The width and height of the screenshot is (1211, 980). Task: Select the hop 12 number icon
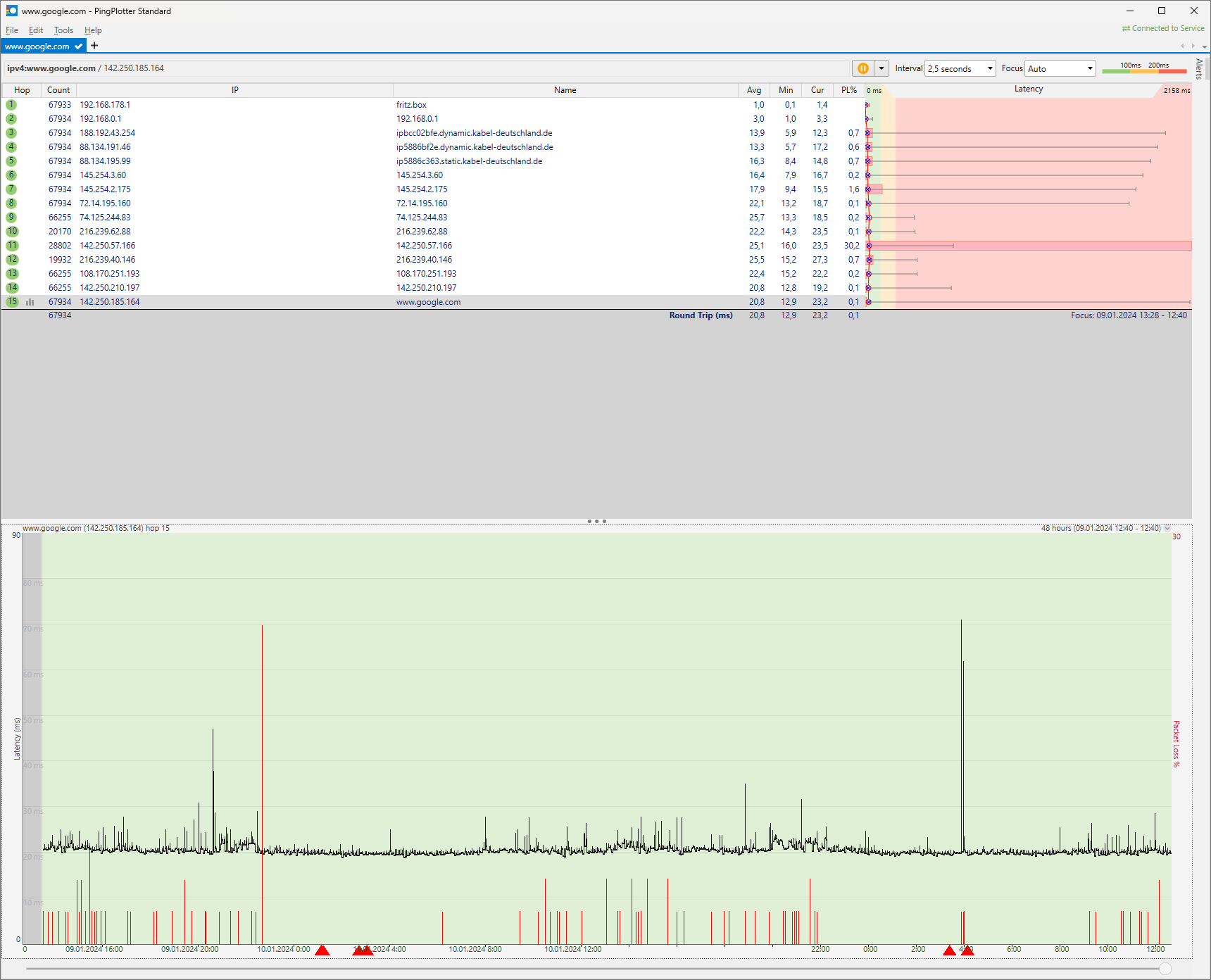tap(12, 260)
